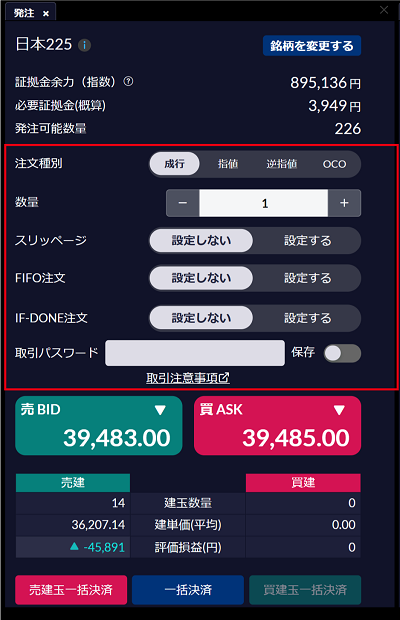Increase quantity with the plus button
Viewport: 400px width, 620px height.
(344, 203)
